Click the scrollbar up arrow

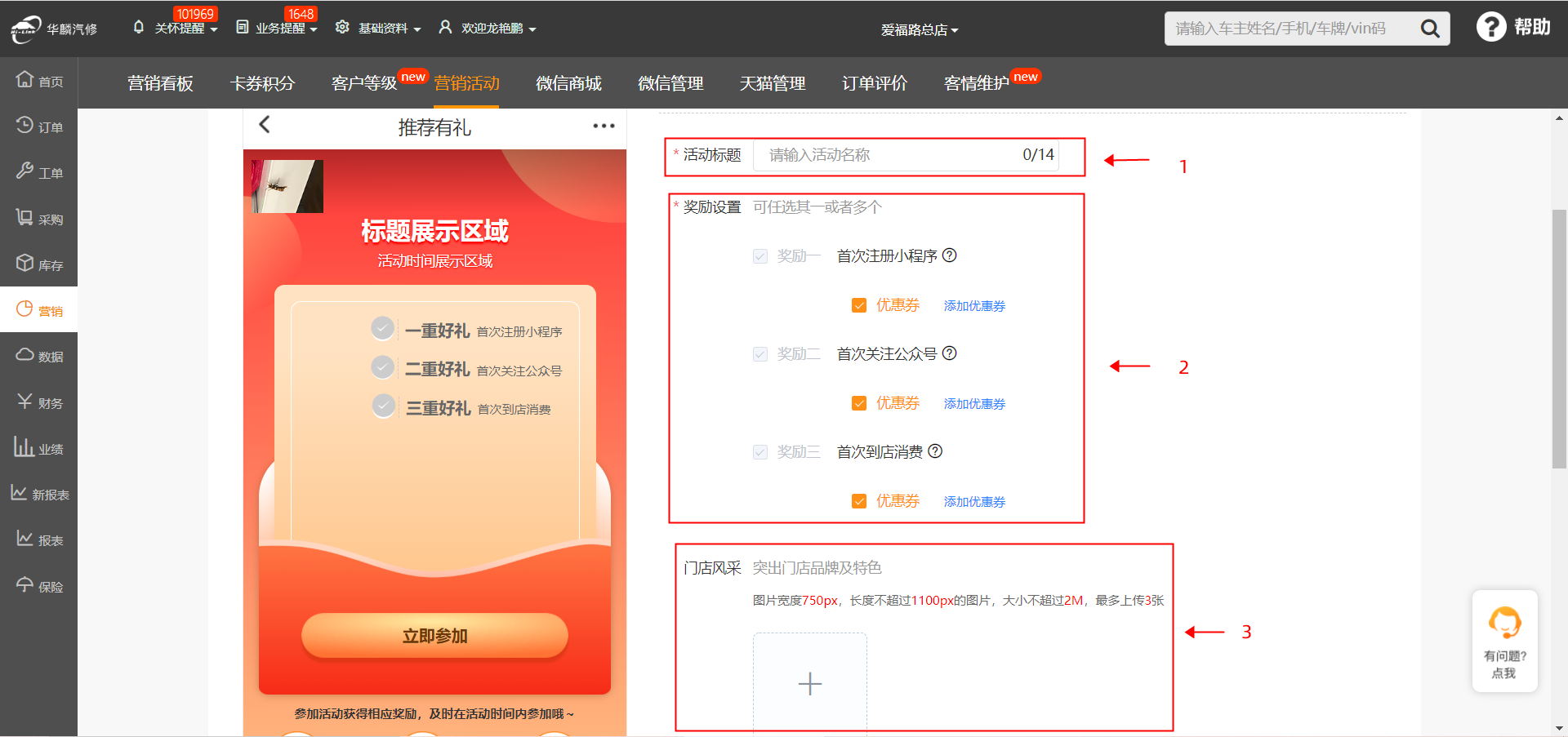point(1559,118)
